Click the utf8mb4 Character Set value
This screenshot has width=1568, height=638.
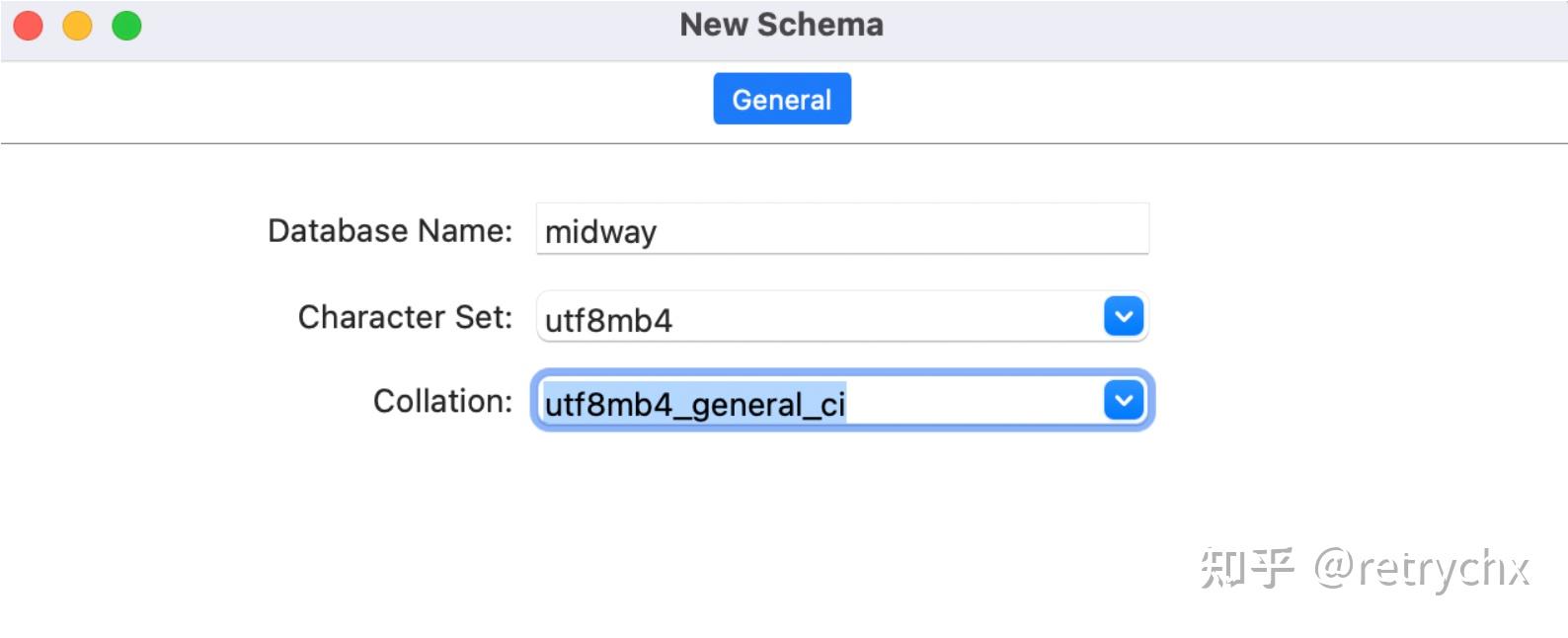click(606, 320)
